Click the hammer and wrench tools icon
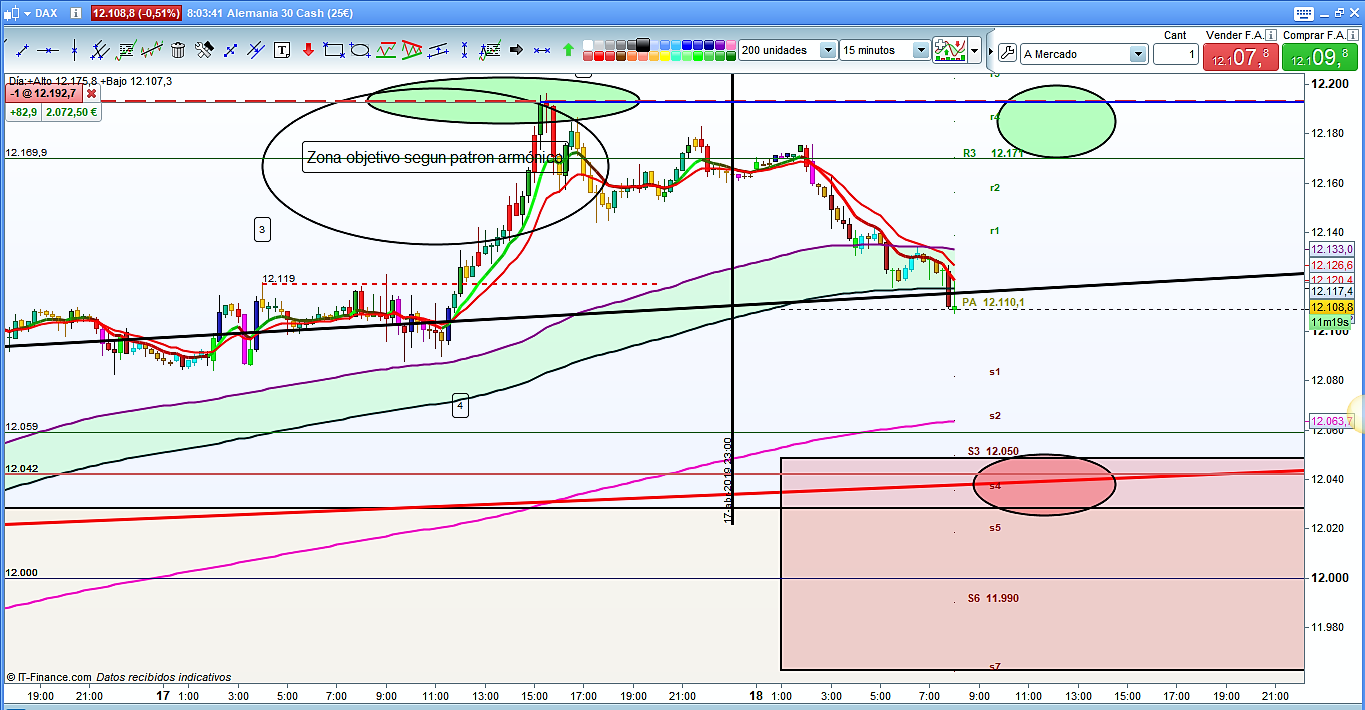The image size is (1365, 710). click(204, 50)
